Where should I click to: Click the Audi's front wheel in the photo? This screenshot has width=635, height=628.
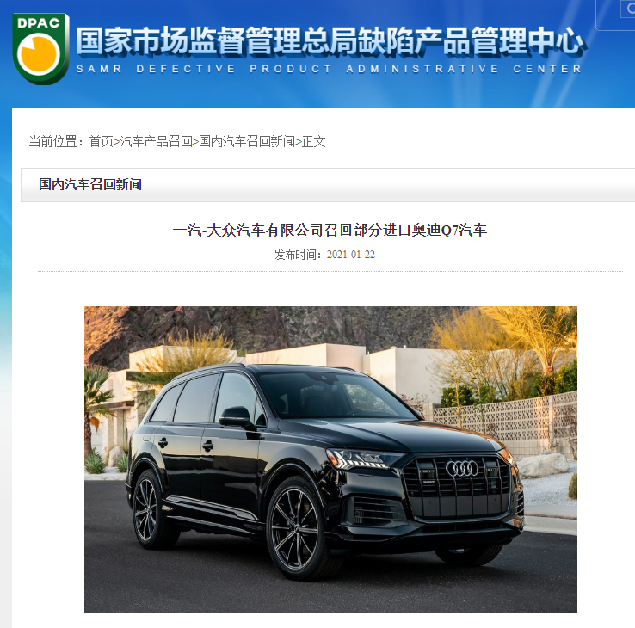tap(296, 529)
